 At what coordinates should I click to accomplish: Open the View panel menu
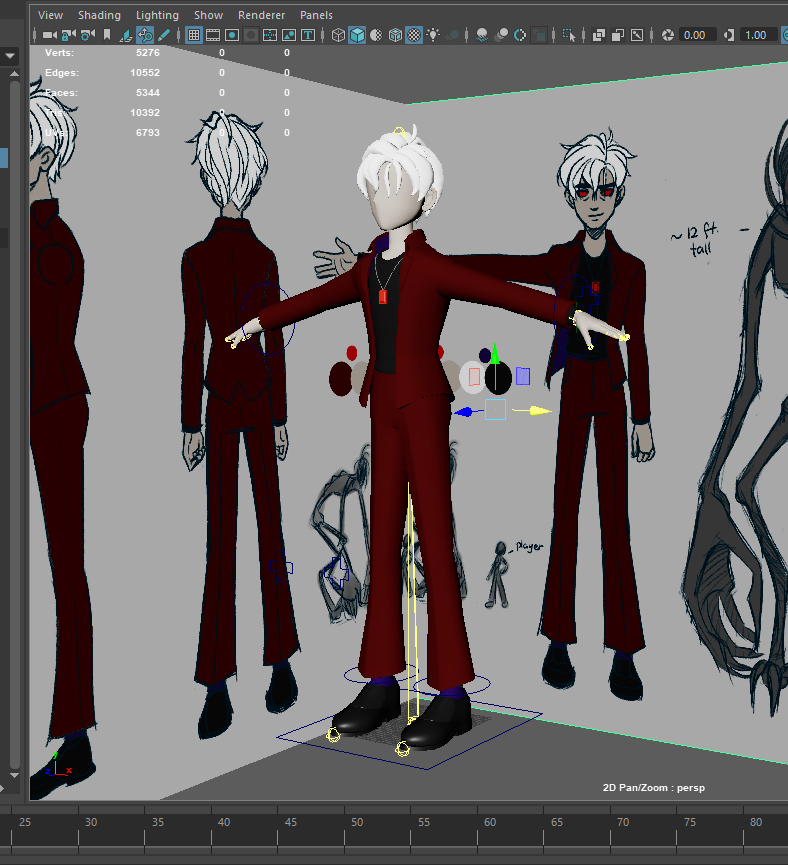point(50,15)
